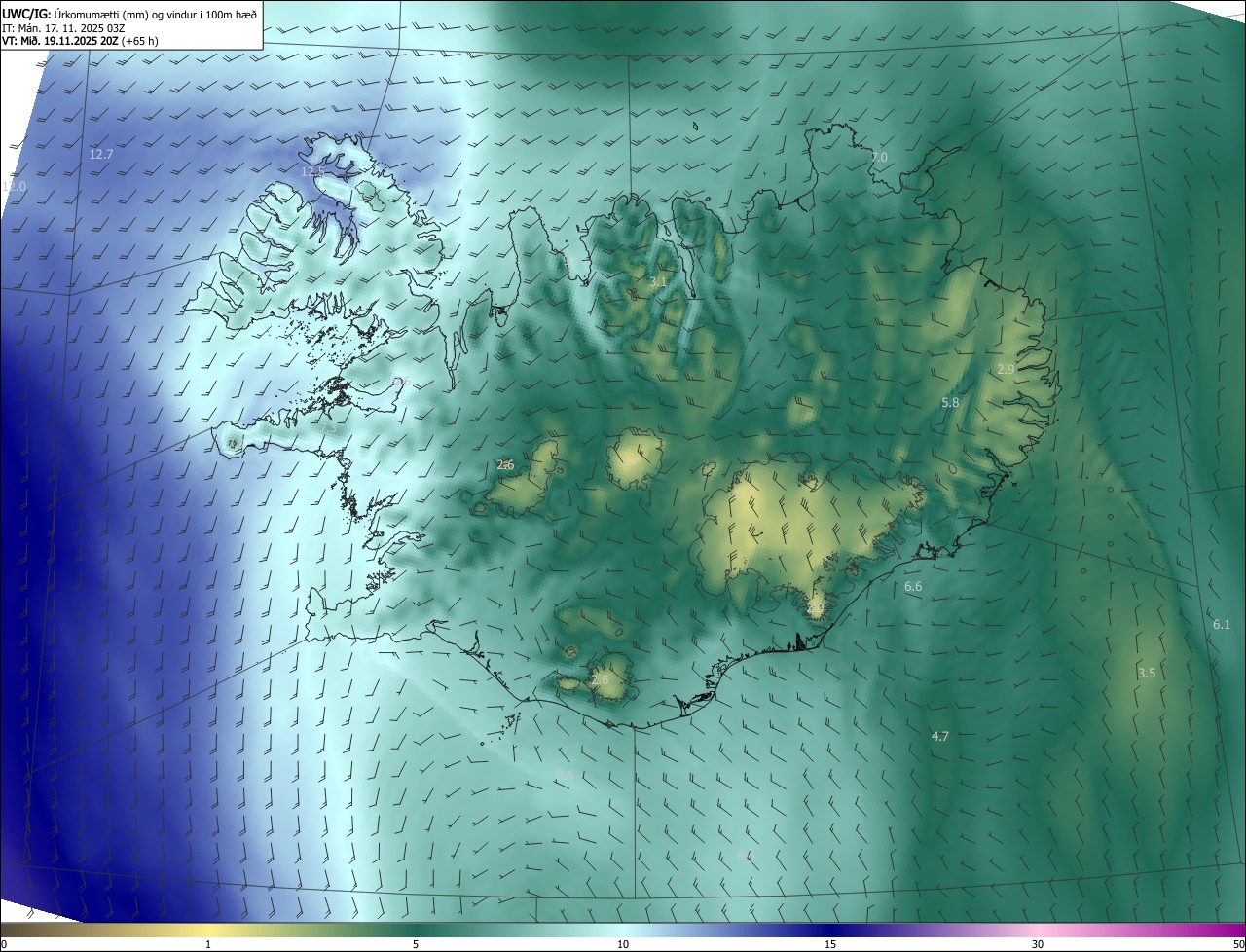Click the 6.1 value at the eastern map edge
The image size is (1246, 952).
[1223, 624]
